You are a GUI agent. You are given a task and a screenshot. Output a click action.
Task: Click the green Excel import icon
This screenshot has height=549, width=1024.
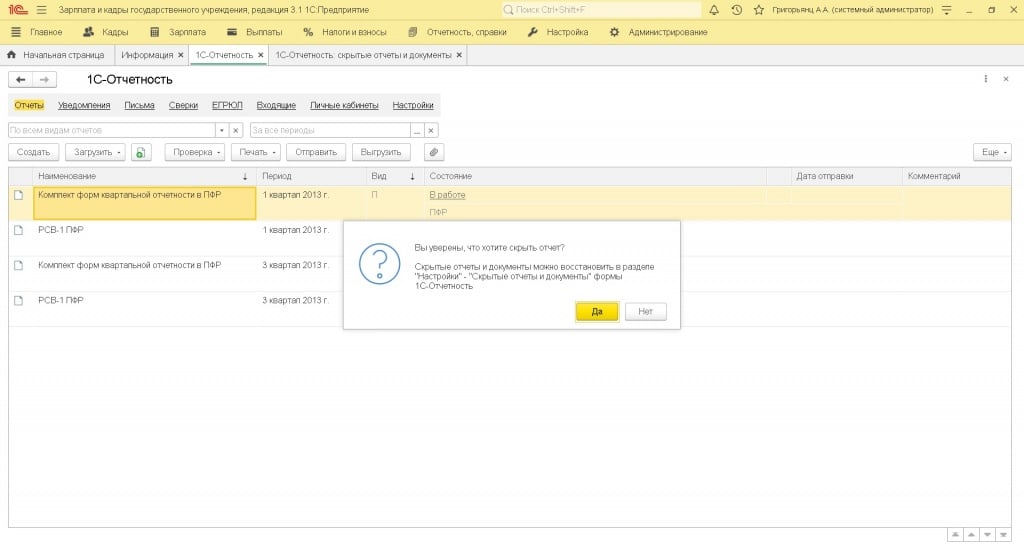point(141,152)
